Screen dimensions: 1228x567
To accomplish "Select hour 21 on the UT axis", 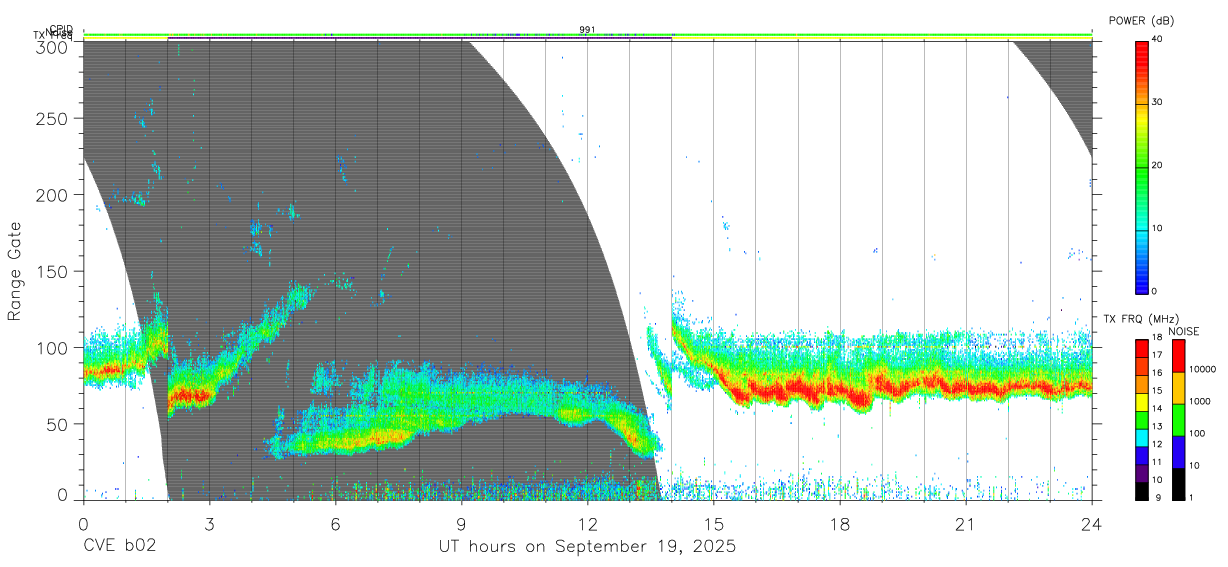I will (966, 524).
